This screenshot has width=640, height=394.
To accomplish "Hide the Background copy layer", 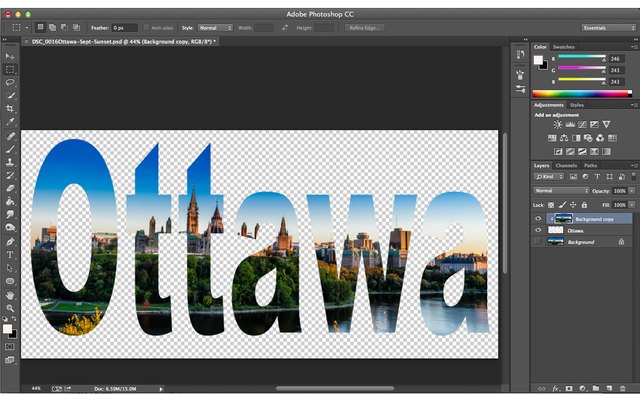I will coord(538,219).
